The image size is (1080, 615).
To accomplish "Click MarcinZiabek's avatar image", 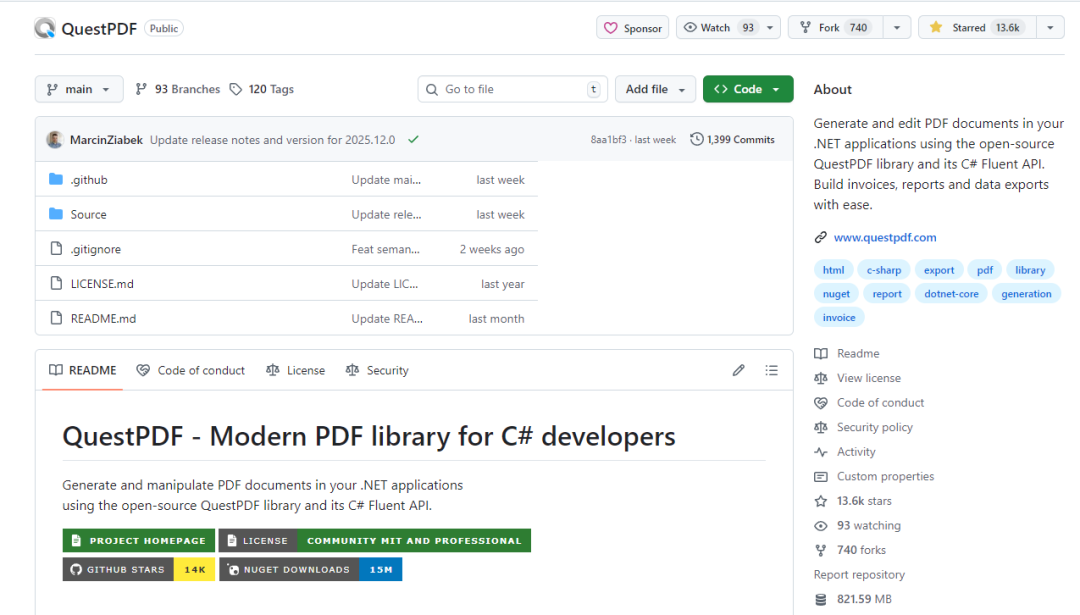I will tap(55, 140).
